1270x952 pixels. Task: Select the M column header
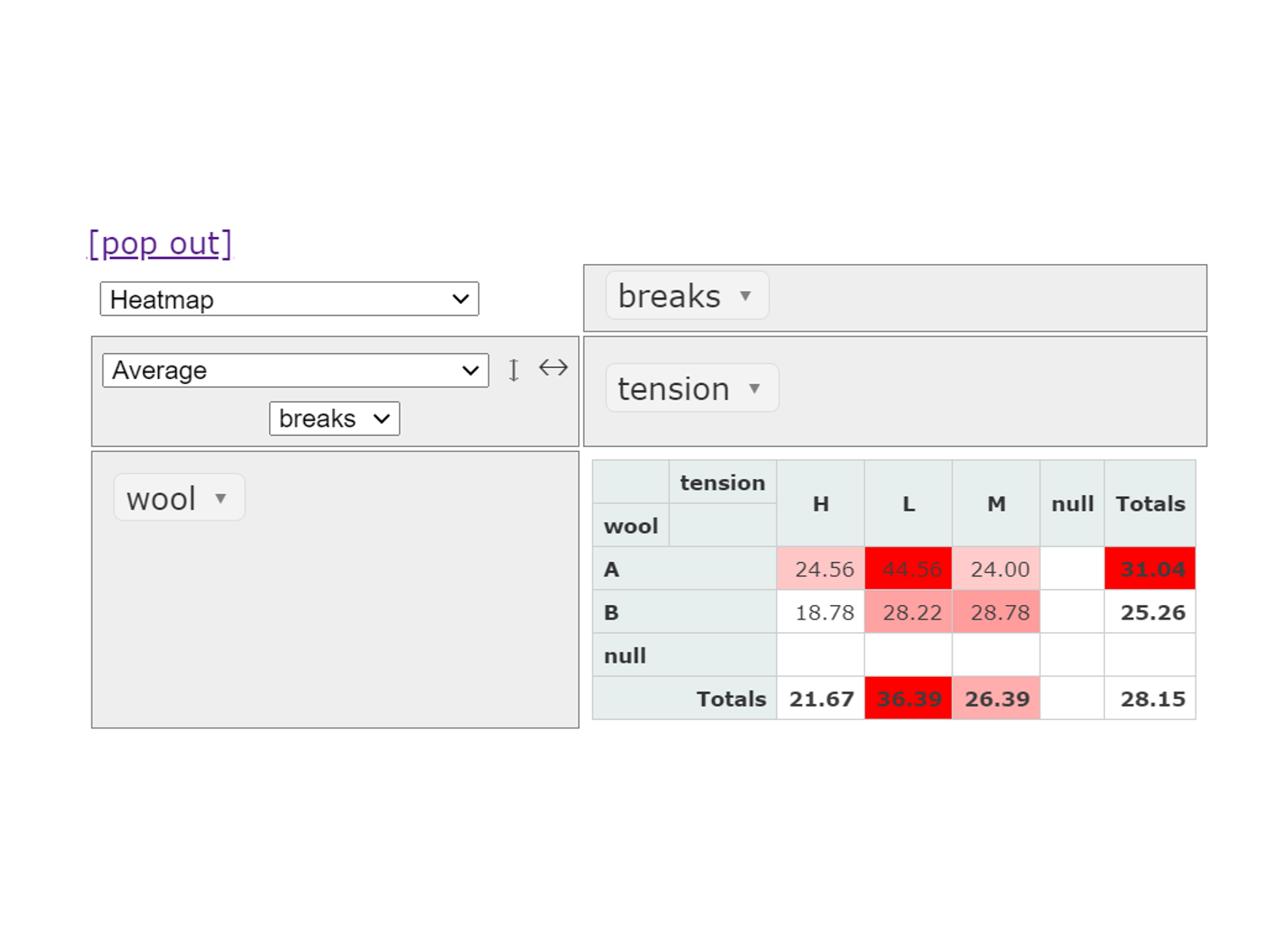[997, 504]
